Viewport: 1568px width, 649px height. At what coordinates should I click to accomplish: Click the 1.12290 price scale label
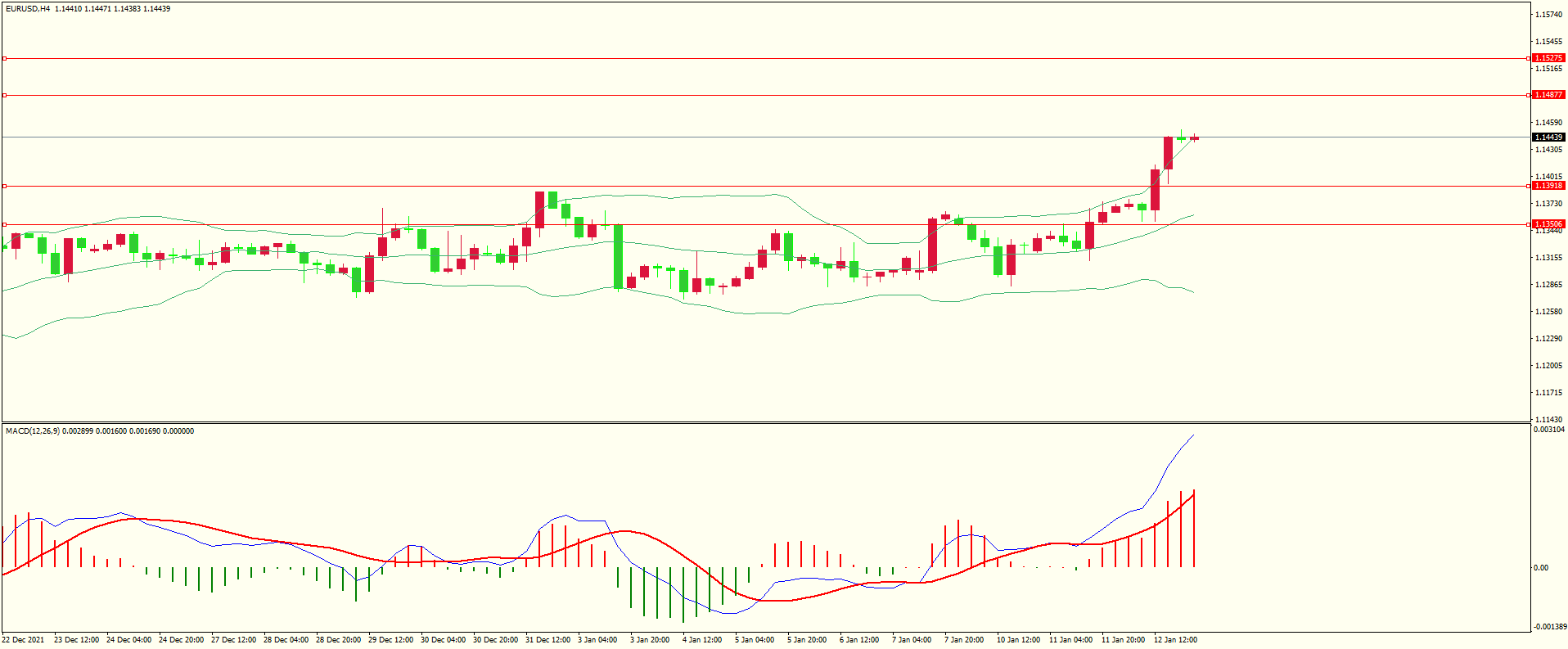coord(1549,339)
